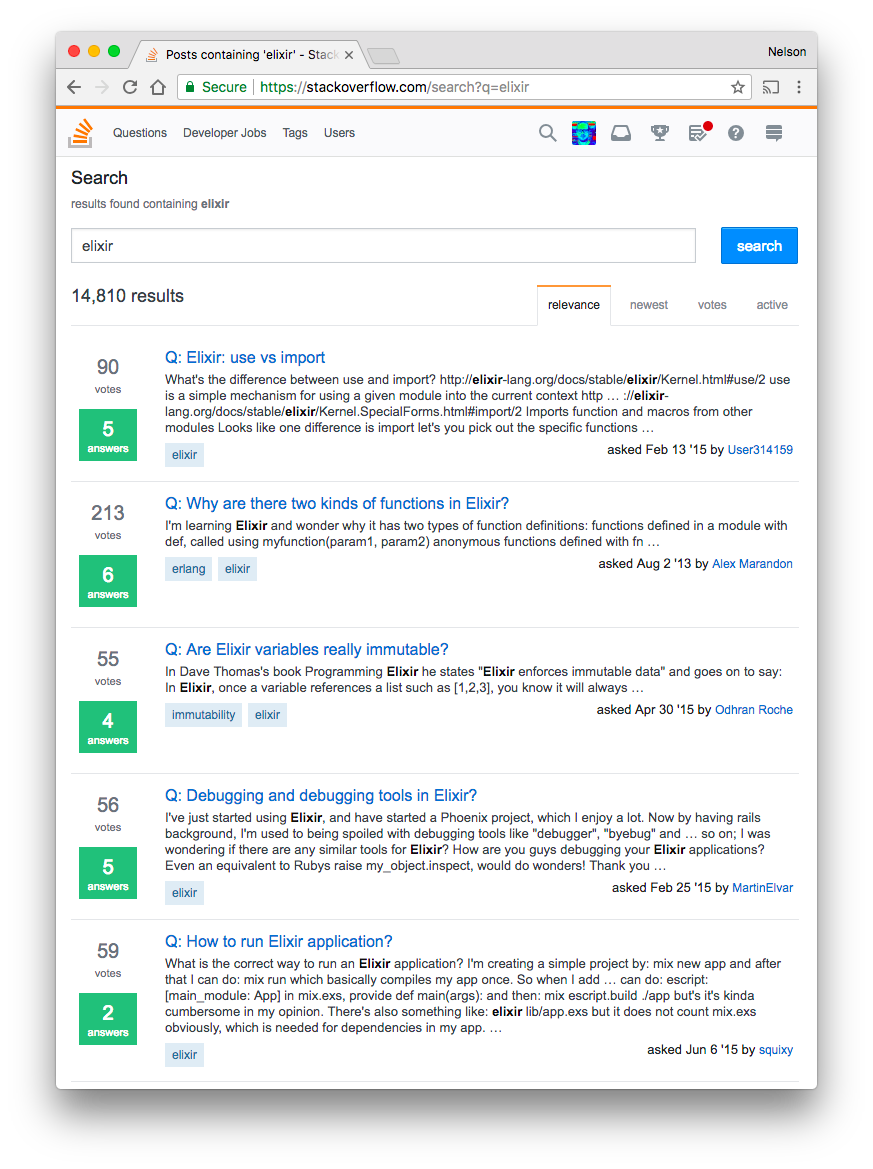Open 'Are Elixir variables really immutable?'
This screenshot has width=873, height=1169.
pos(306,649)
